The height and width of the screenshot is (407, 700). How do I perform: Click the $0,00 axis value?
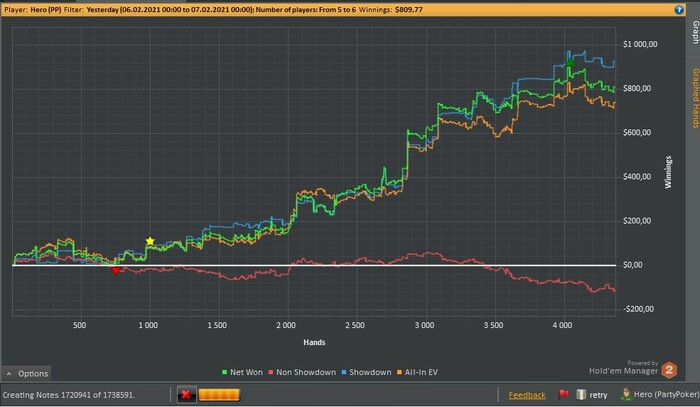(x=633, y=265)
